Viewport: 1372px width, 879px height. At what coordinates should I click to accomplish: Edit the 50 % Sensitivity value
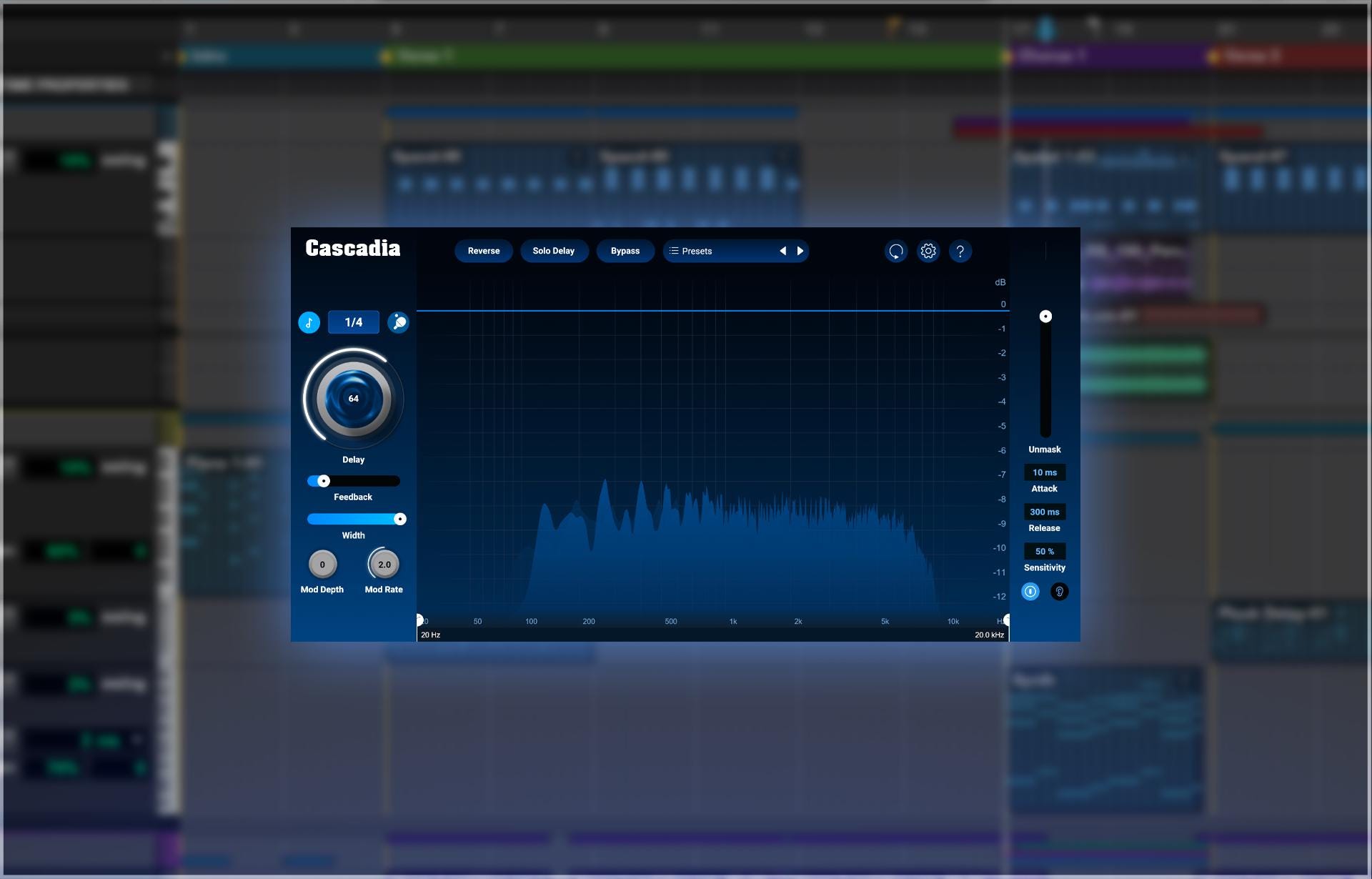coord(1045,551)
